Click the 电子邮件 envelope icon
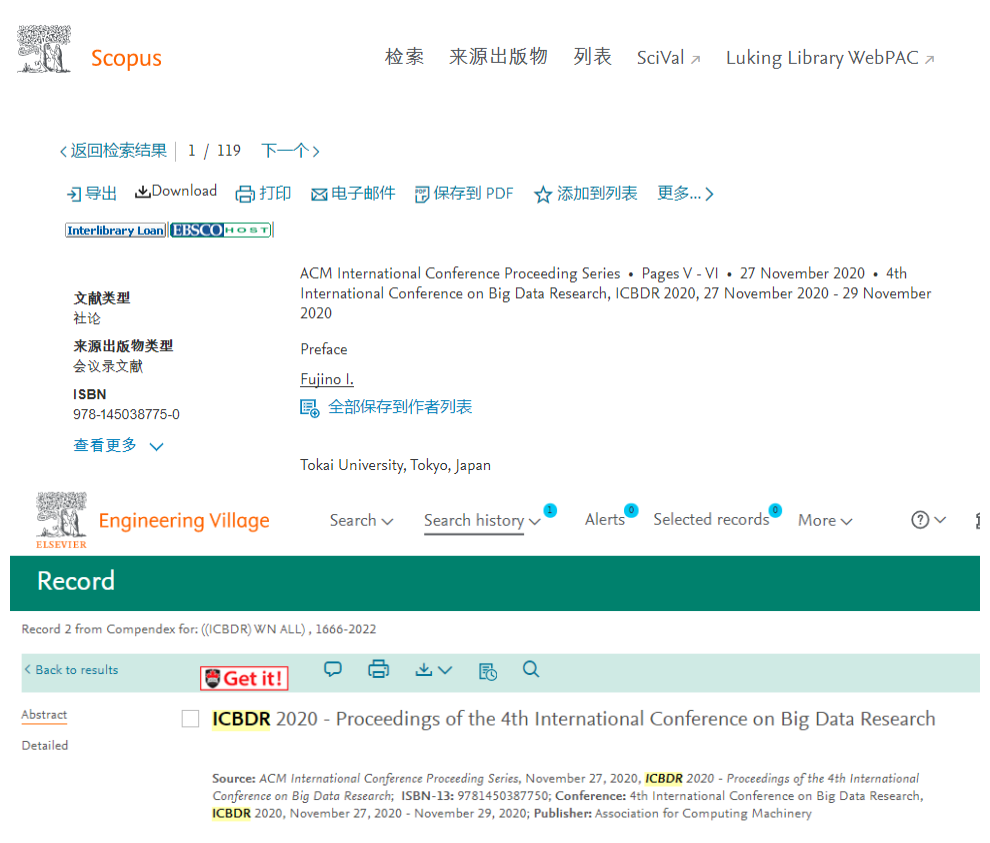 pyautogui.click(x=319, y=194)
